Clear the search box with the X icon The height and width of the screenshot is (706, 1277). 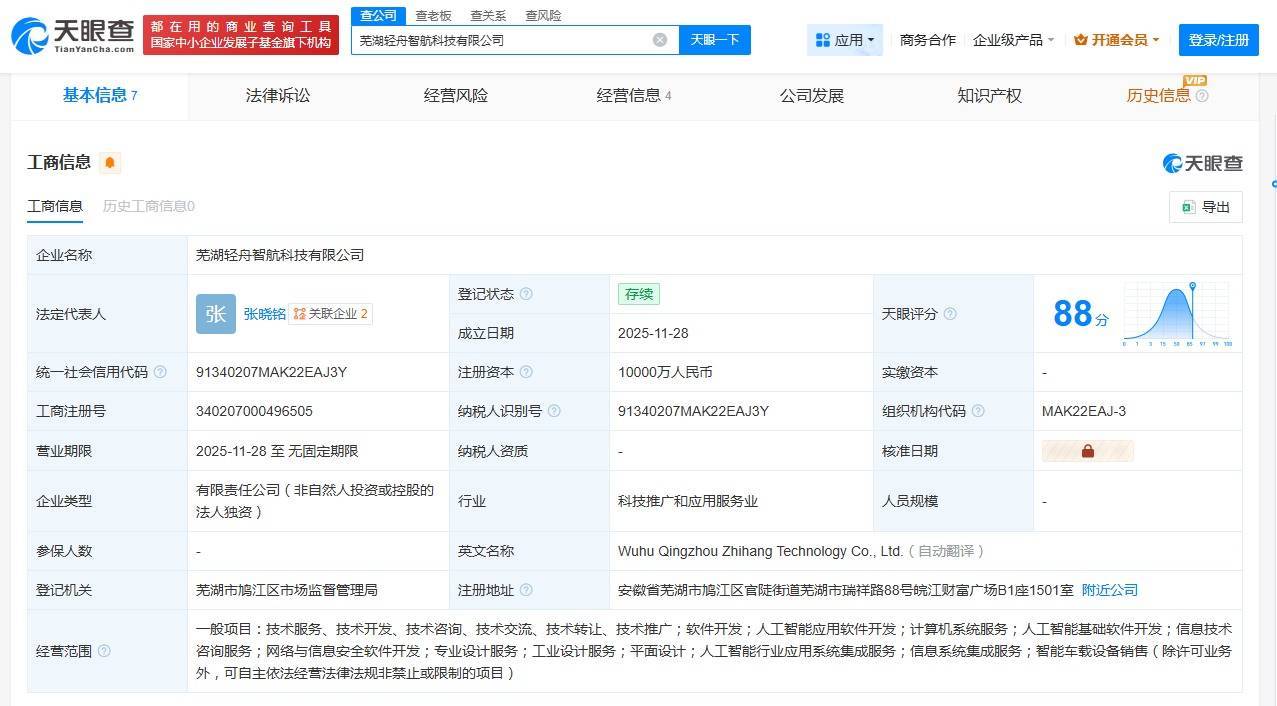point(658,39)
